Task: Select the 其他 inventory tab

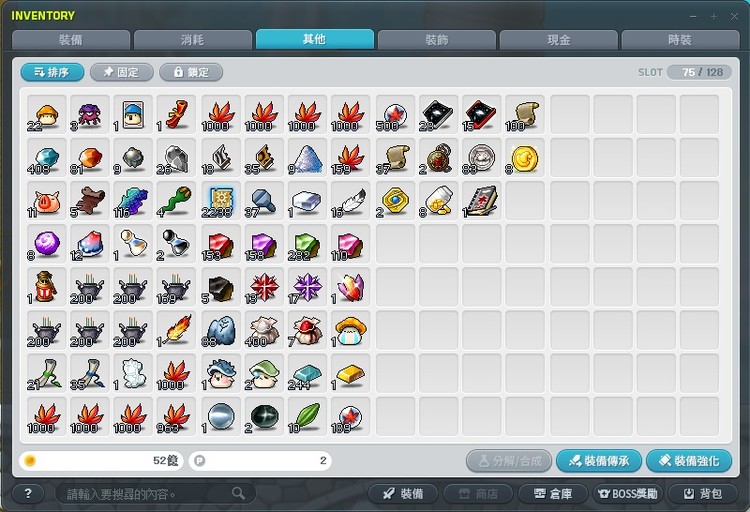Action: point(315,39)
